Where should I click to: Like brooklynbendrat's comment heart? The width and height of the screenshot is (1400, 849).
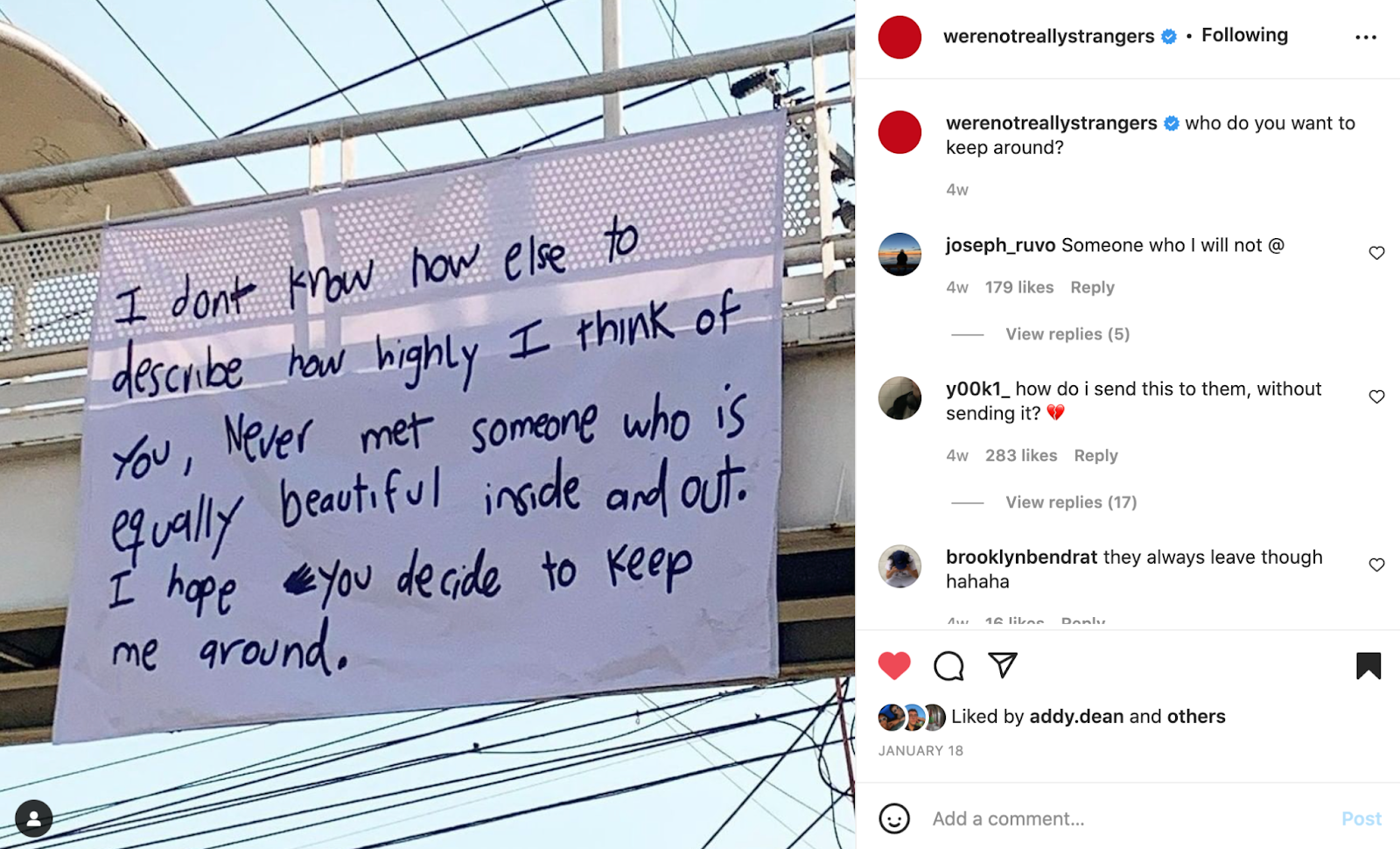tap(1376, 565)
